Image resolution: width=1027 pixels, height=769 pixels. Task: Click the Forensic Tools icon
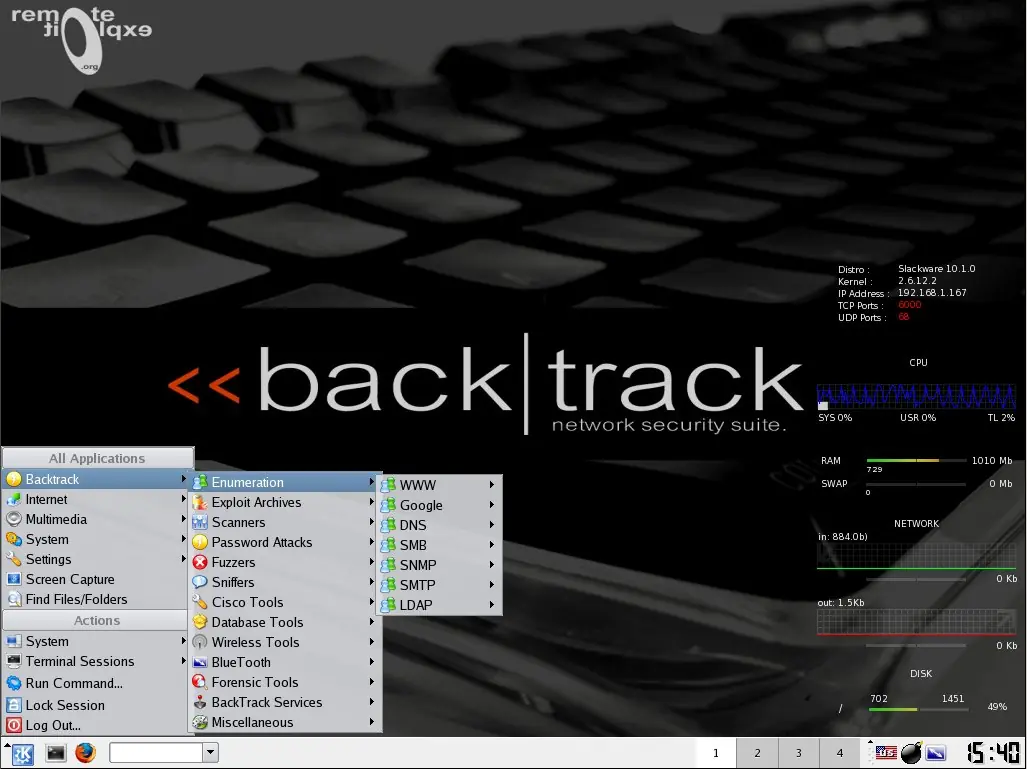[x=200, y=683]
